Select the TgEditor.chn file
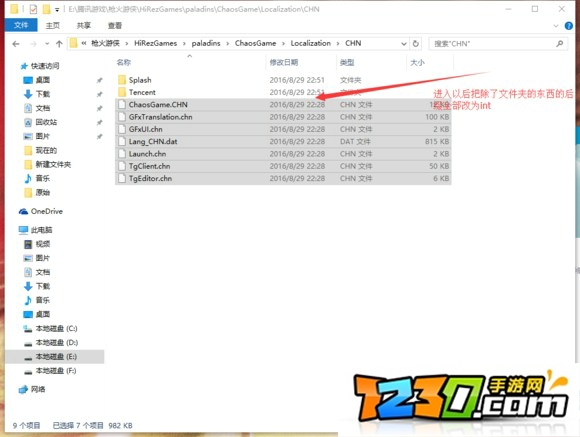This screenshot has width=580, height=437. pos(283,178)
